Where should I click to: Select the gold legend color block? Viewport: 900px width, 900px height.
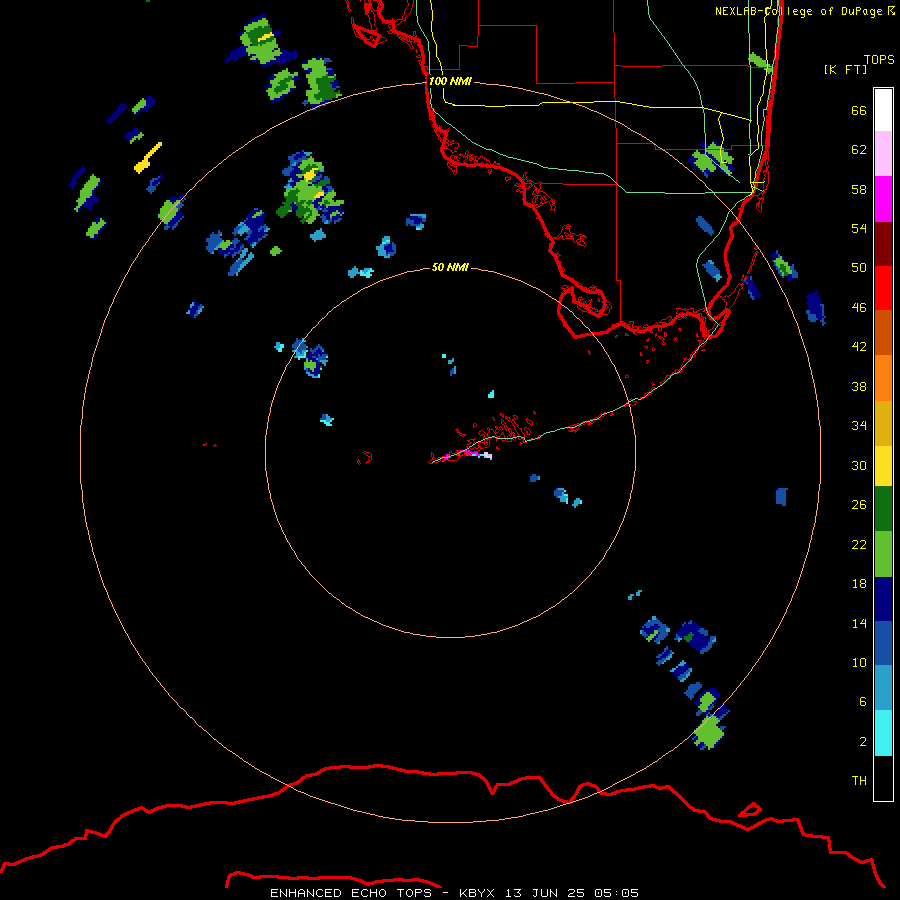click(x=883, y=423)
